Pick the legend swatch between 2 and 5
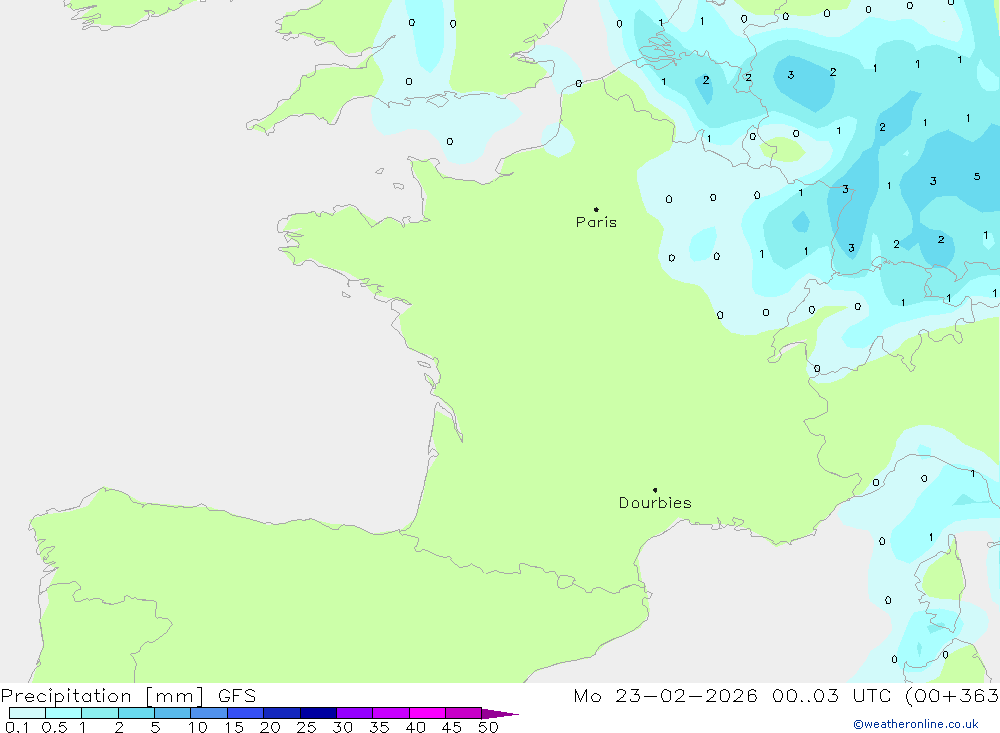The width and height of the screenshot is (1000, 733). click(x=136, y=713)
